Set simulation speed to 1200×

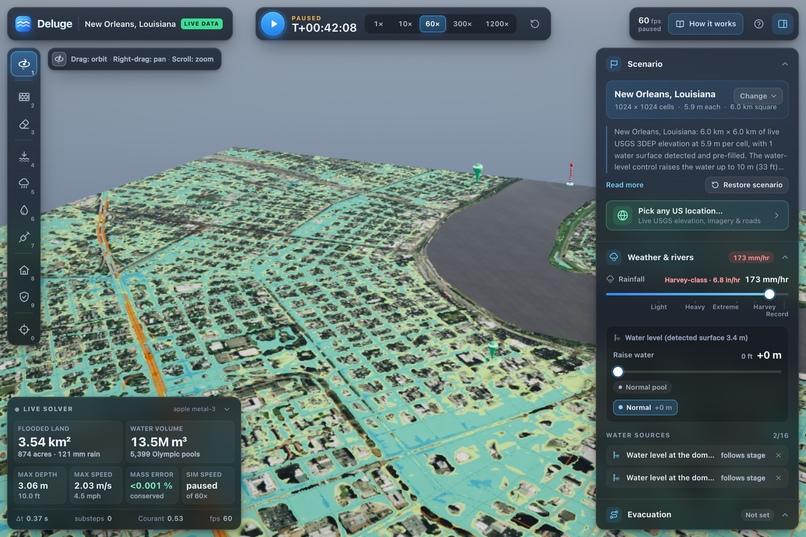pos(497,24)
